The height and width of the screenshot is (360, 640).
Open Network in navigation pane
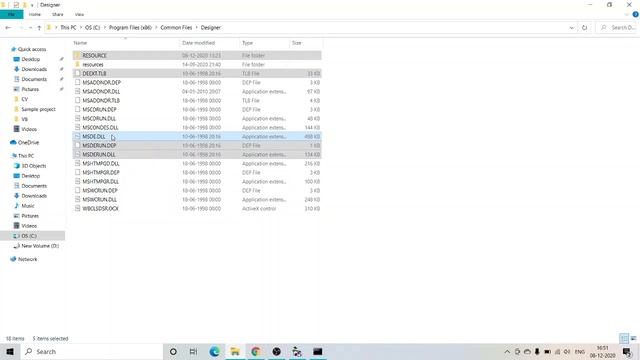tap(27, 259)
